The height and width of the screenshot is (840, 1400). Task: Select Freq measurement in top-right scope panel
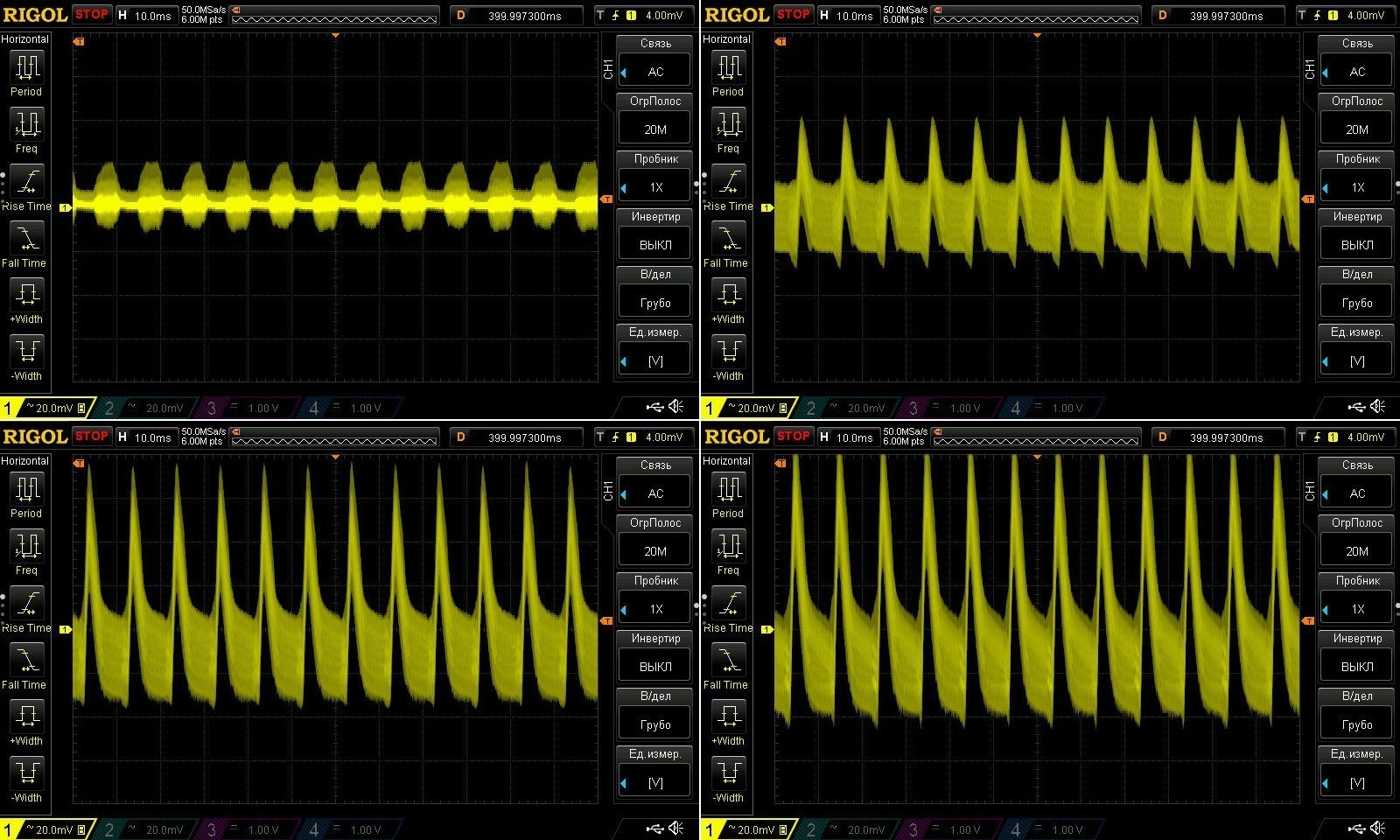728,130
